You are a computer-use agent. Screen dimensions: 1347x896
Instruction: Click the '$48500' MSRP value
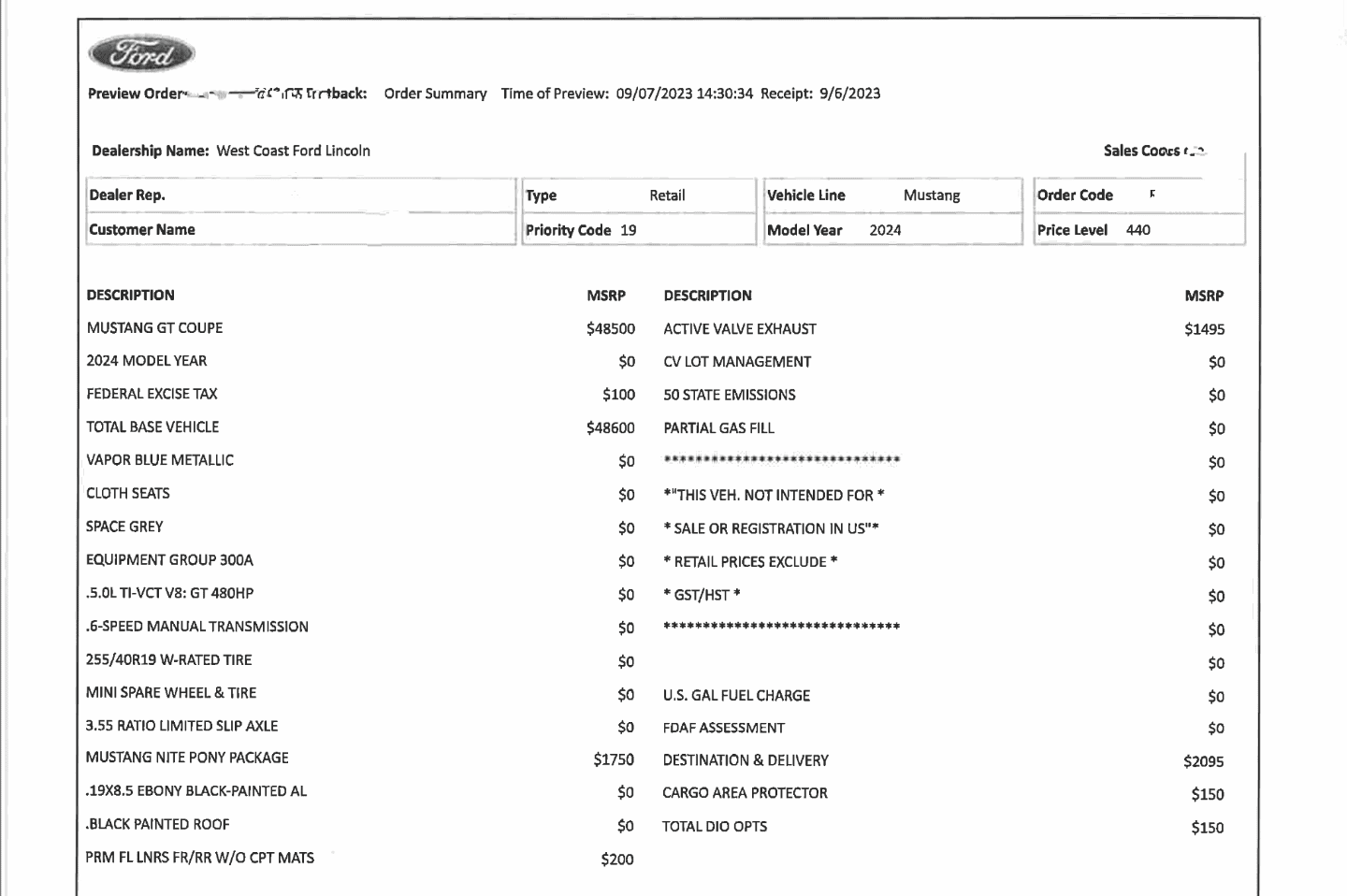pyautogui.click(x=611, y=329)
